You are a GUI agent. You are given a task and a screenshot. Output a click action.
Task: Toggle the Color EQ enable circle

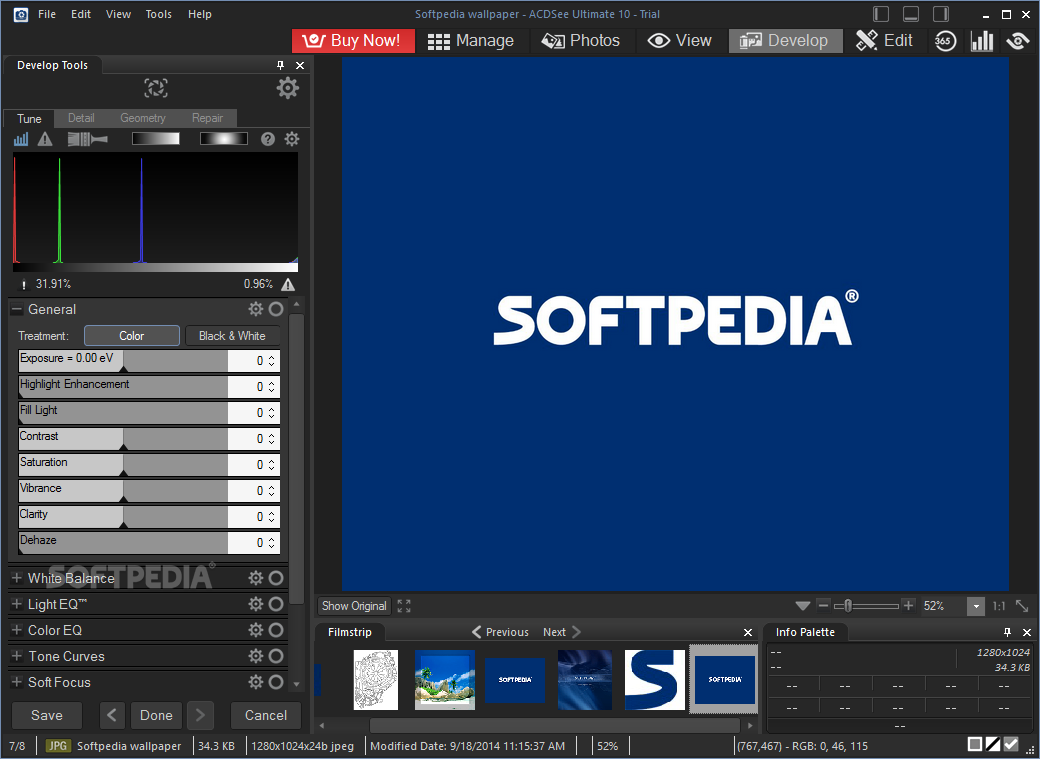276,630
